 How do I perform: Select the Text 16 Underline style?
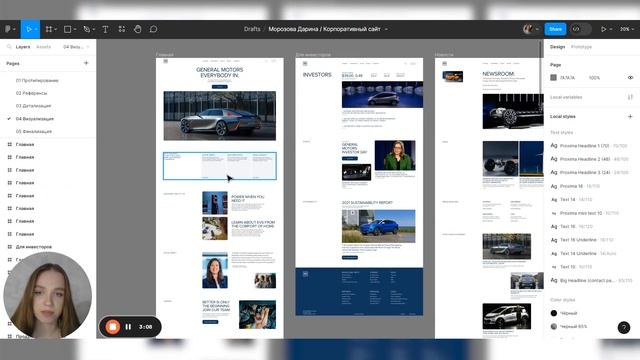[x=582, y=240]
